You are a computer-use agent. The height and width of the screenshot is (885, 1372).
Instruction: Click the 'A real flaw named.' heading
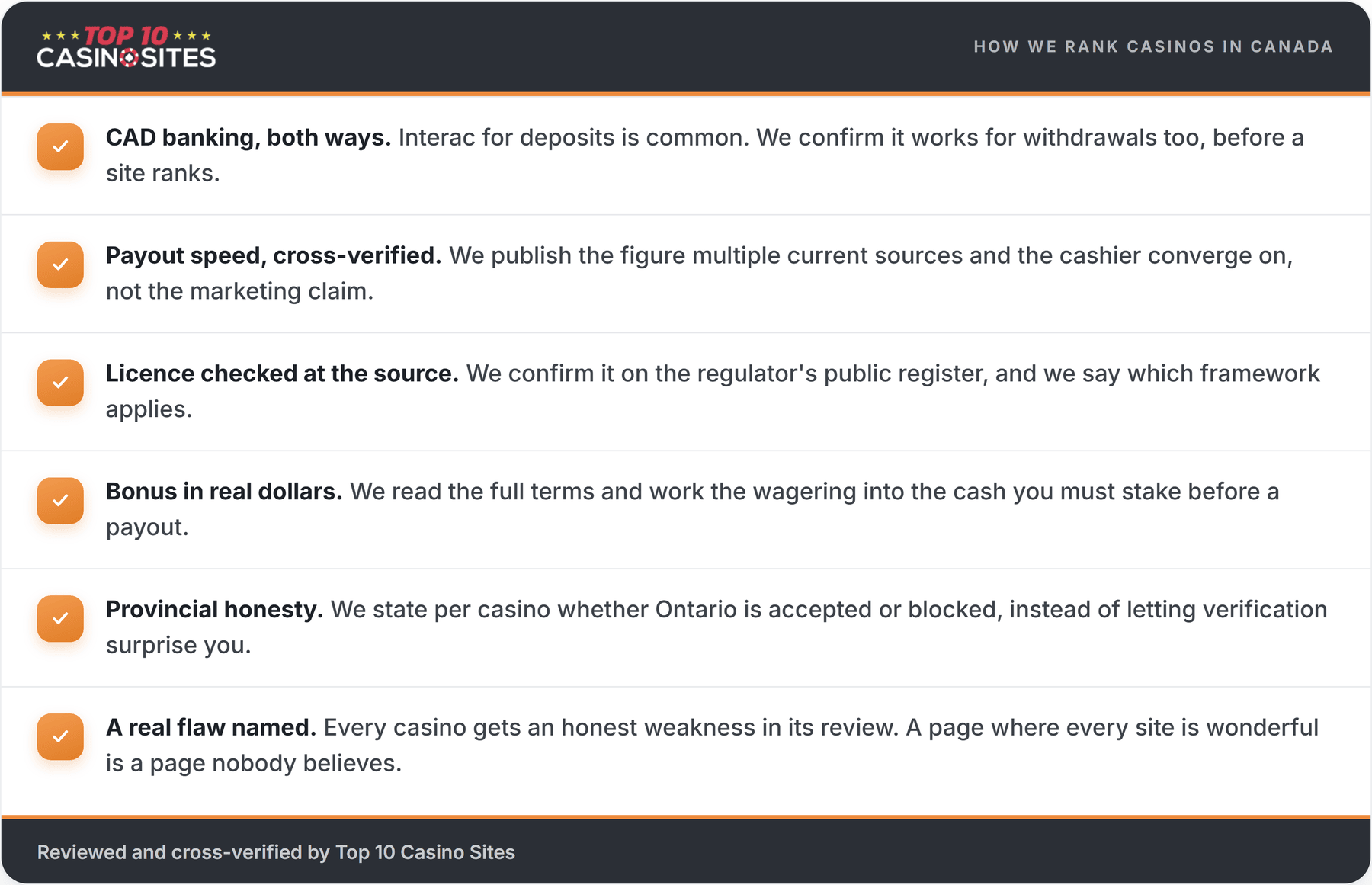coord(211,728)
